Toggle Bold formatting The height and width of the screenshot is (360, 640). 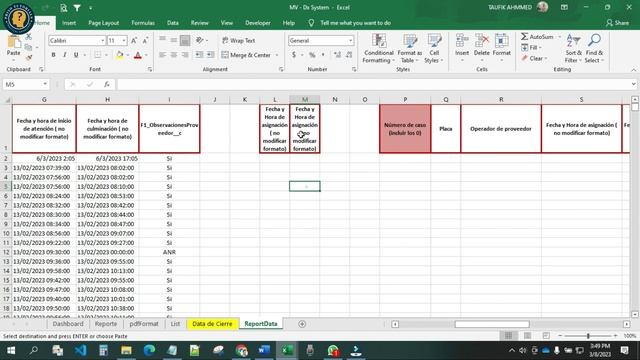(53, 55)
